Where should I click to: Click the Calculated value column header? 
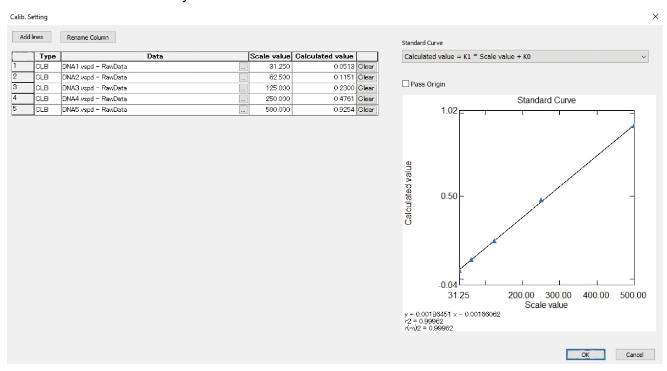coord(324,56)
